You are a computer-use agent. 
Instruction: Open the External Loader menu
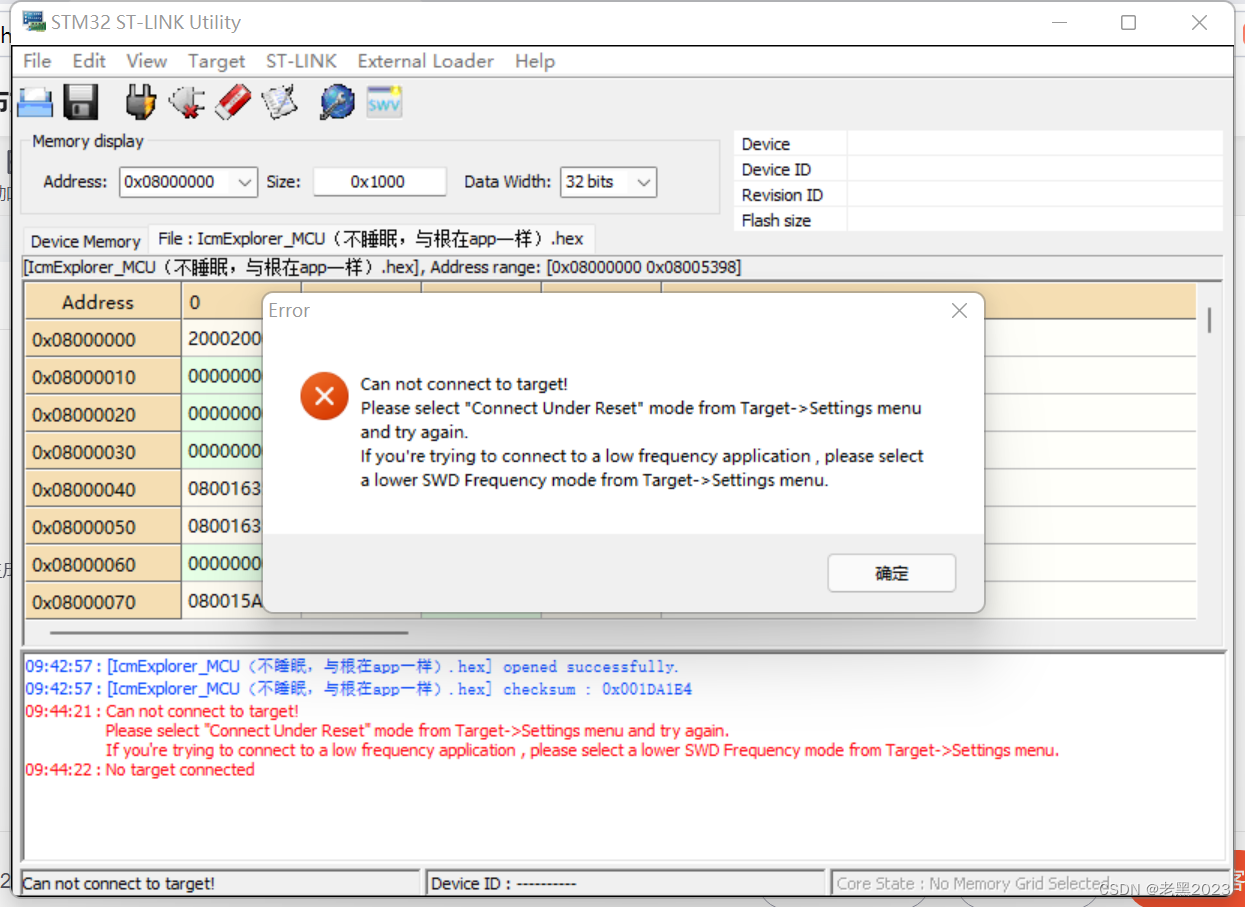tap(426, 61)
